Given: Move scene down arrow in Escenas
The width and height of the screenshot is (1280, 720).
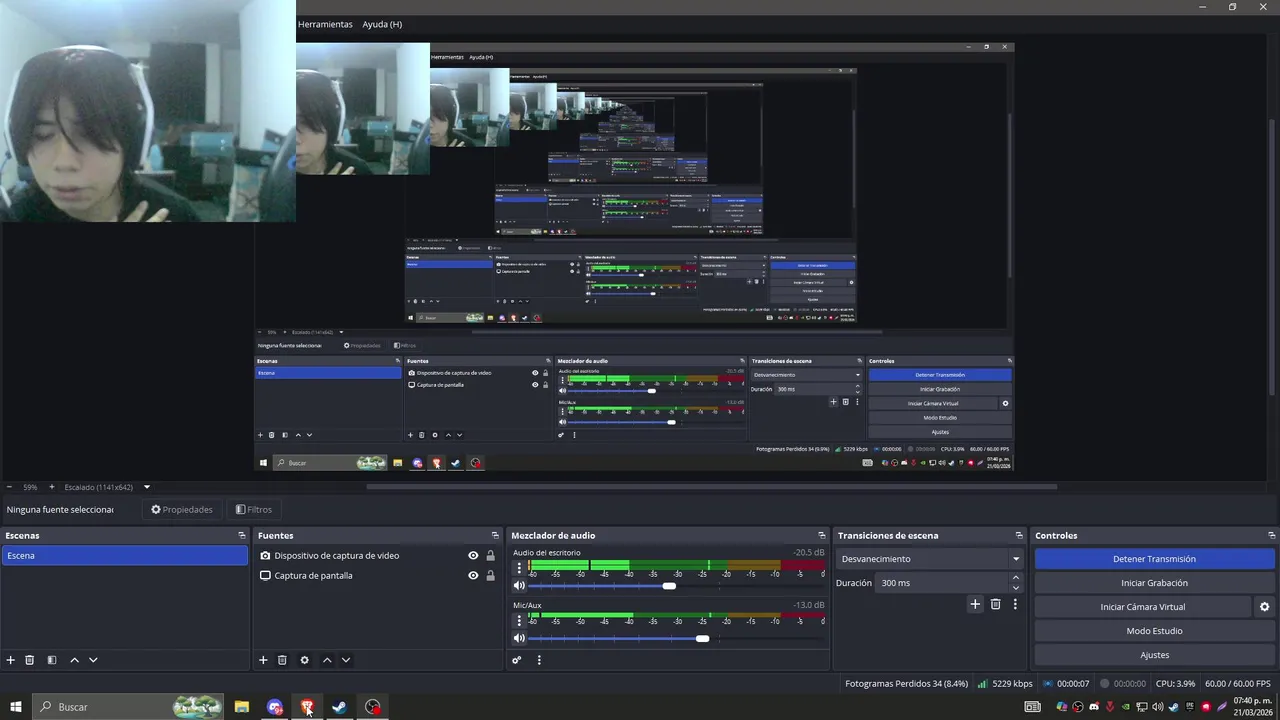Looking at the screenshot, I should [93, 660].
